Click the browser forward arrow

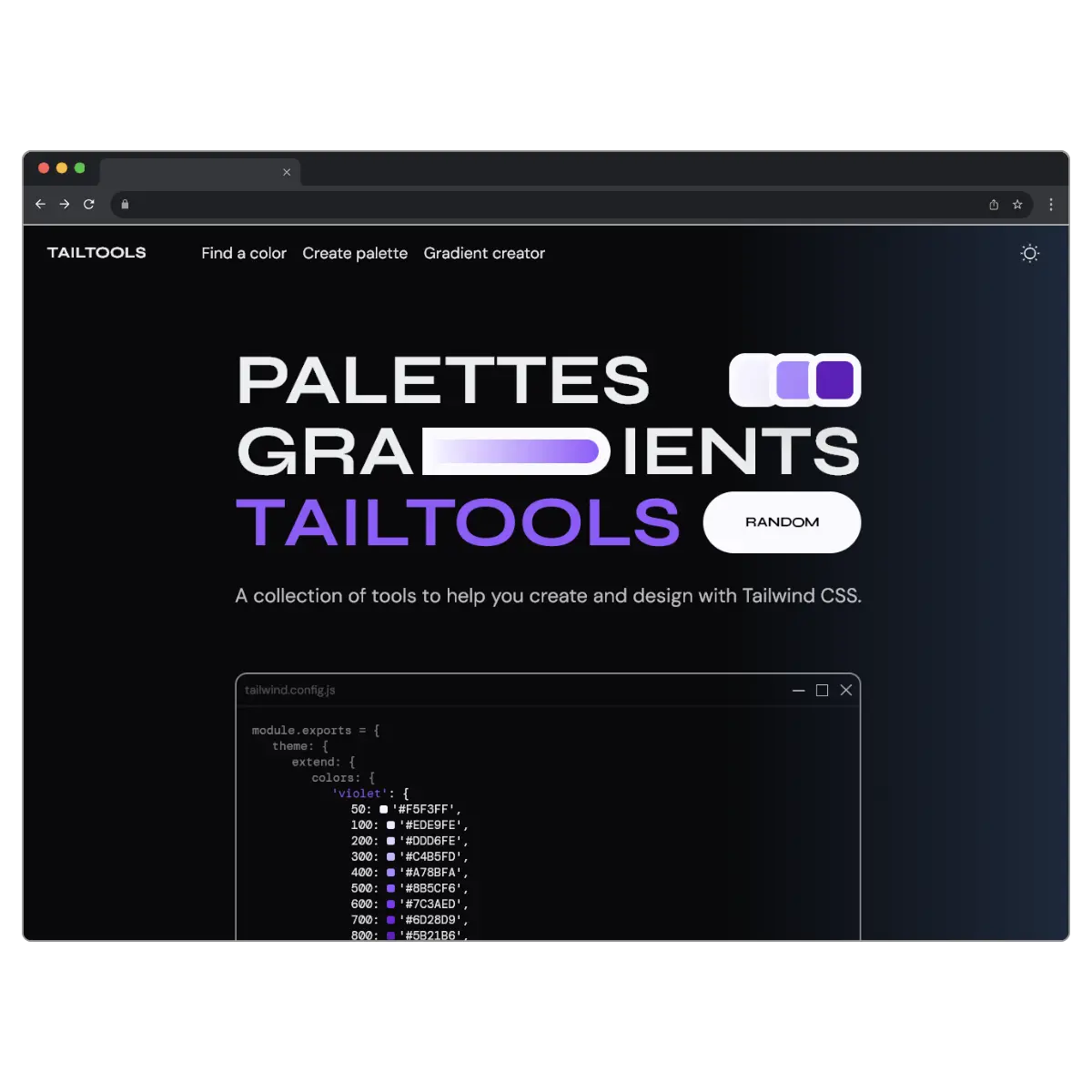65,205
